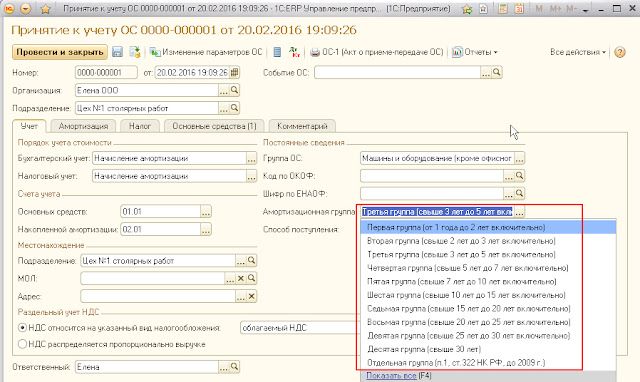
Task: Open calculator icon in title bar
Action: coord(503,9)
